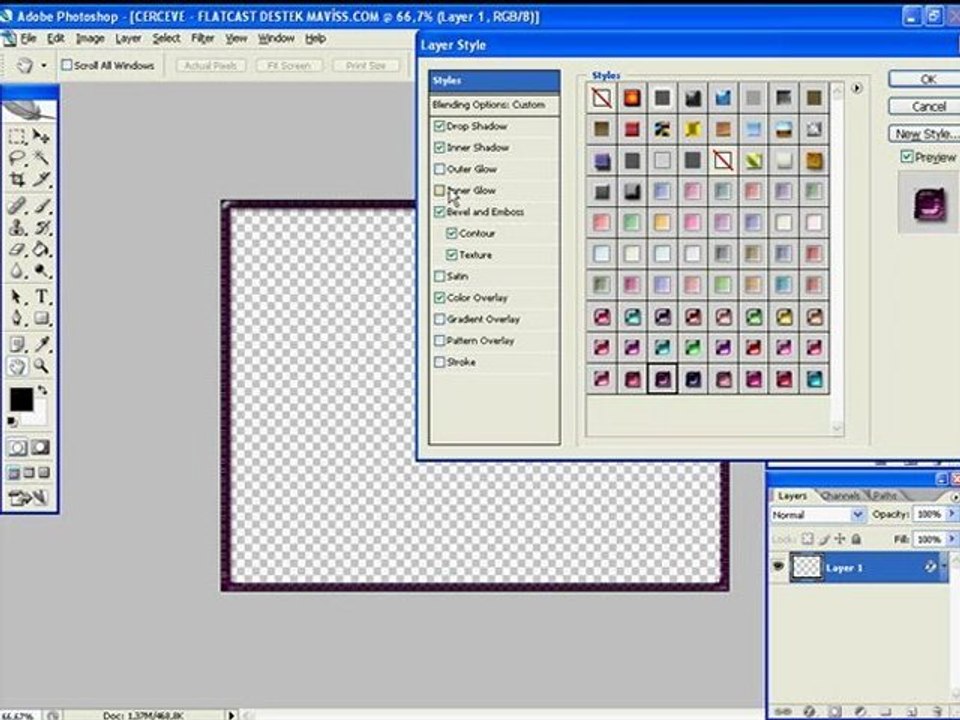Jump to ImageReady

pyautogui.click(x=28, y=498)
